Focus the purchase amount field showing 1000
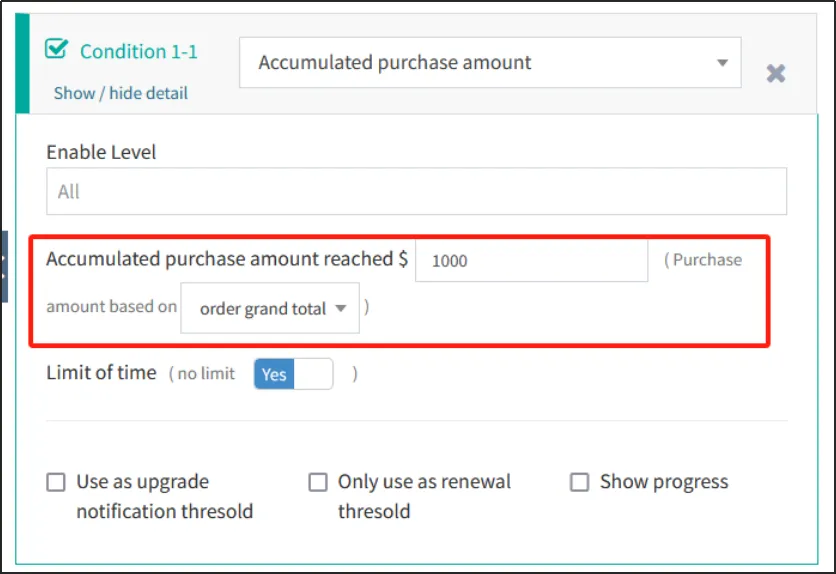This screenshot has height=574, width=836. coord(531,261)
